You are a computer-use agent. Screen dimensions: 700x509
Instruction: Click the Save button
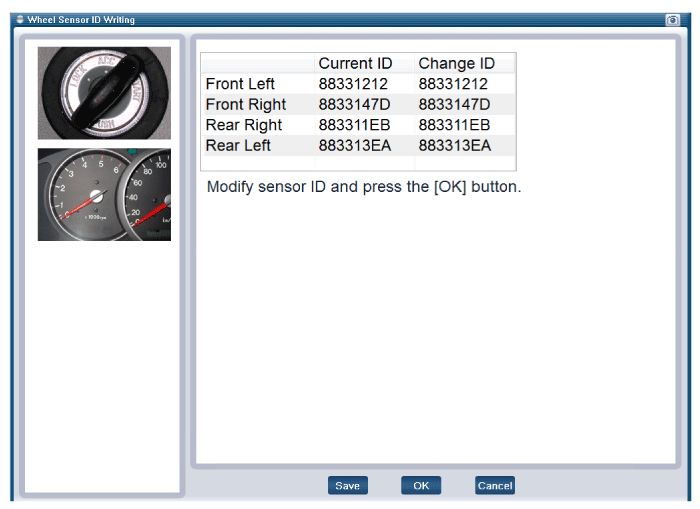[347, 486]
